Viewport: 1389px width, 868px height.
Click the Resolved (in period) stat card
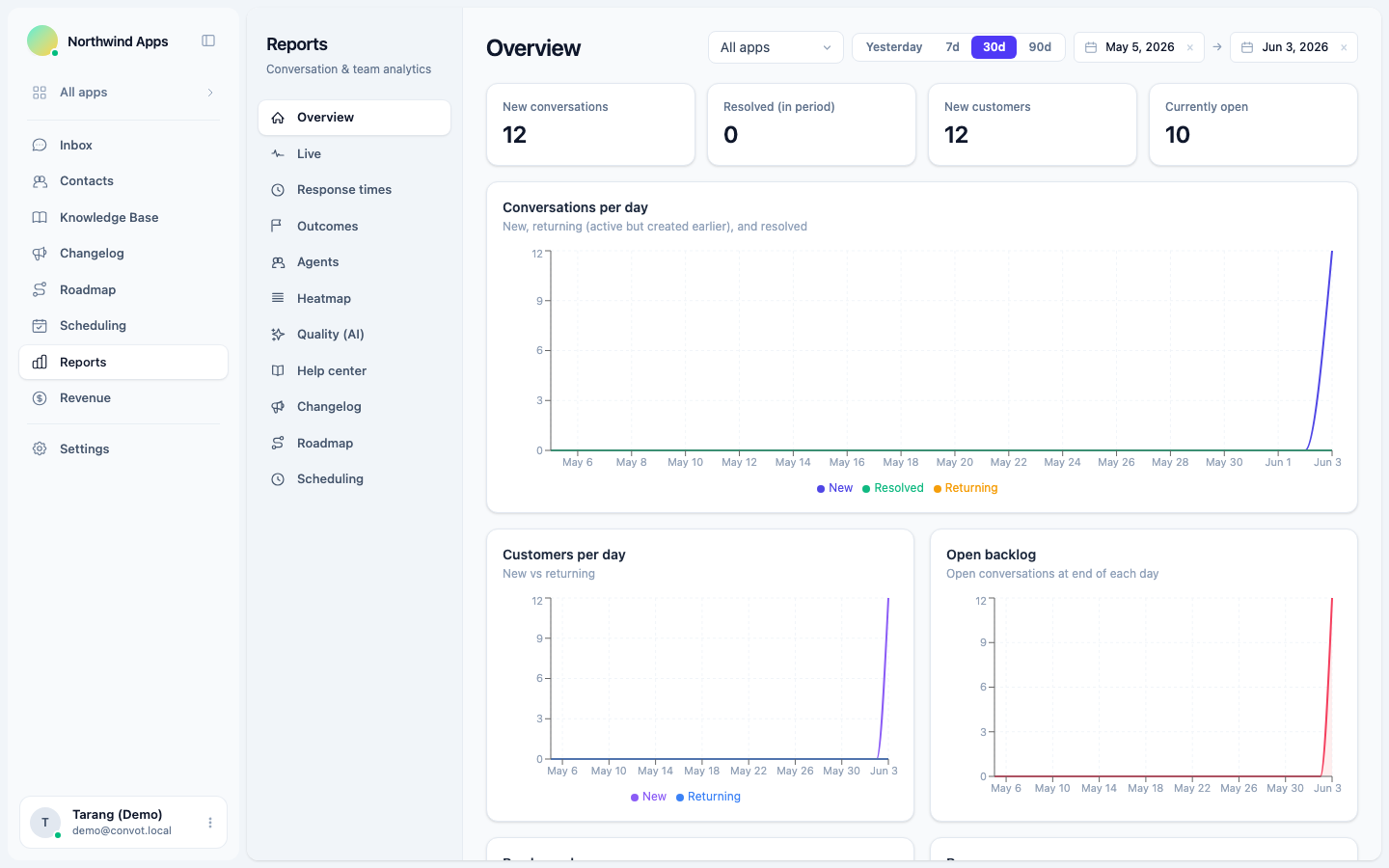coord(811,124)
